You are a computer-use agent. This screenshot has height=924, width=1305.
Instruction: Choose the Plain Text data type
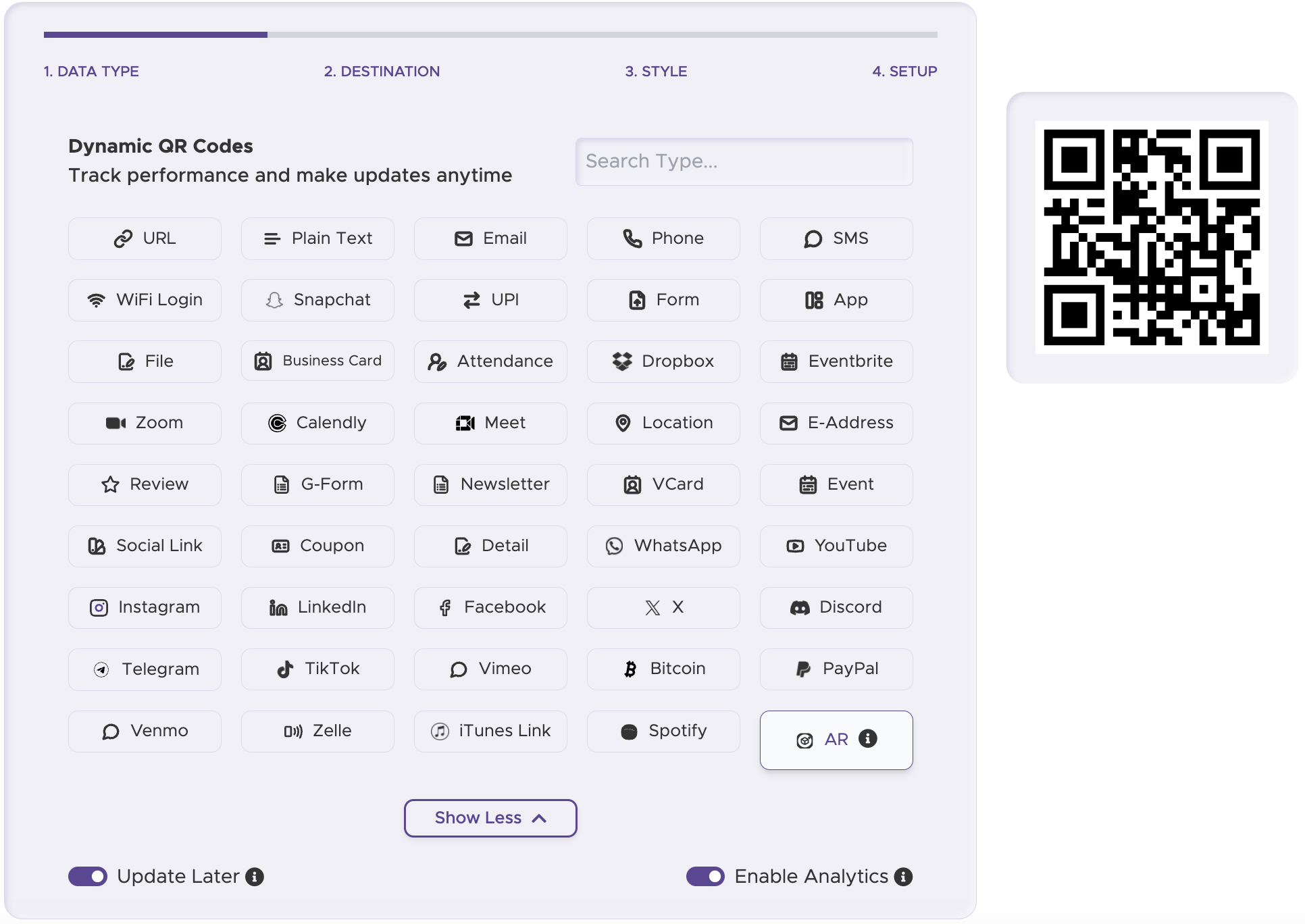click(x=317, y=238)
